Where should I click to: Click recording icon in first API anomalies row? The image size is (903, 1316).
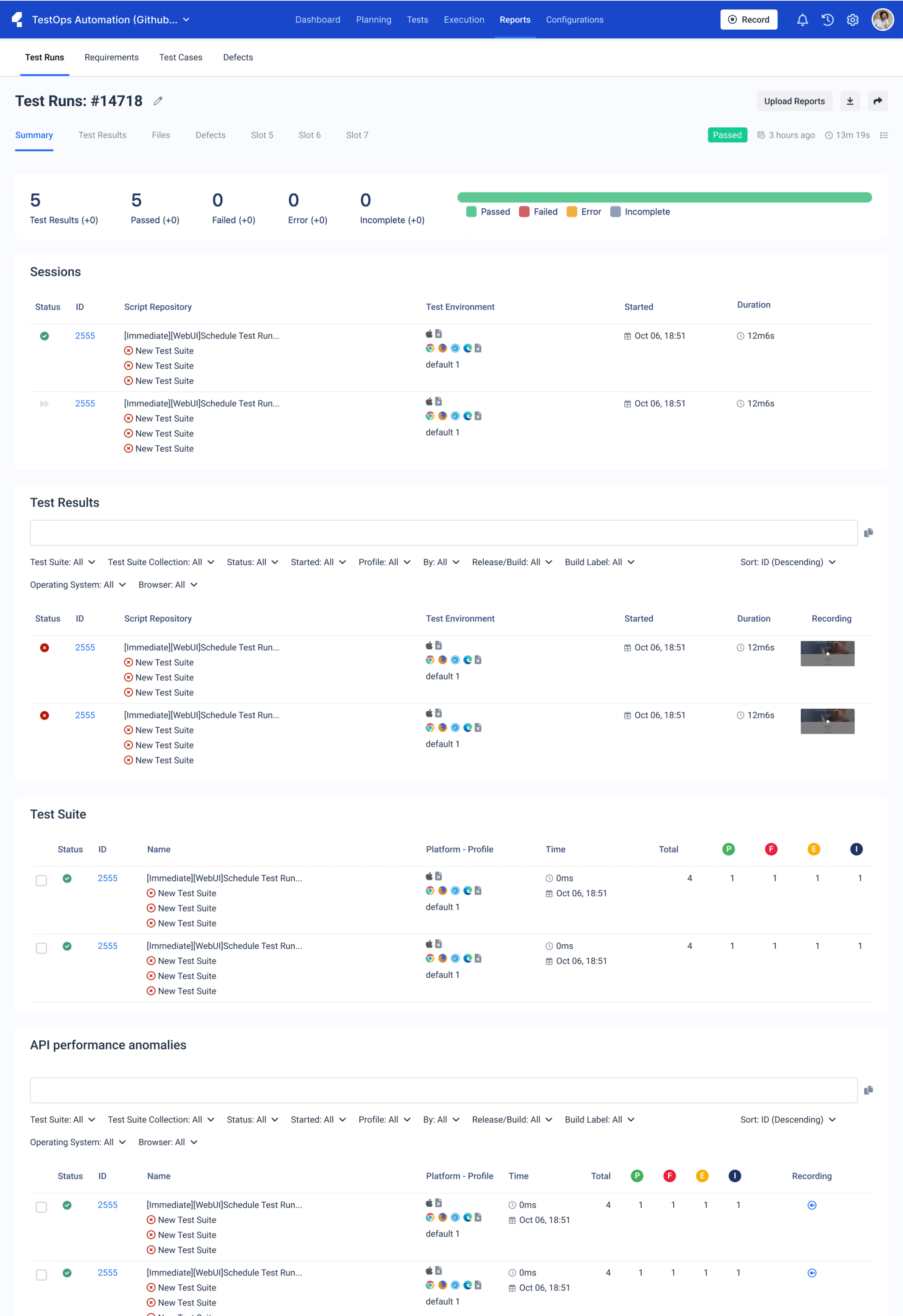coord(812,1205)
